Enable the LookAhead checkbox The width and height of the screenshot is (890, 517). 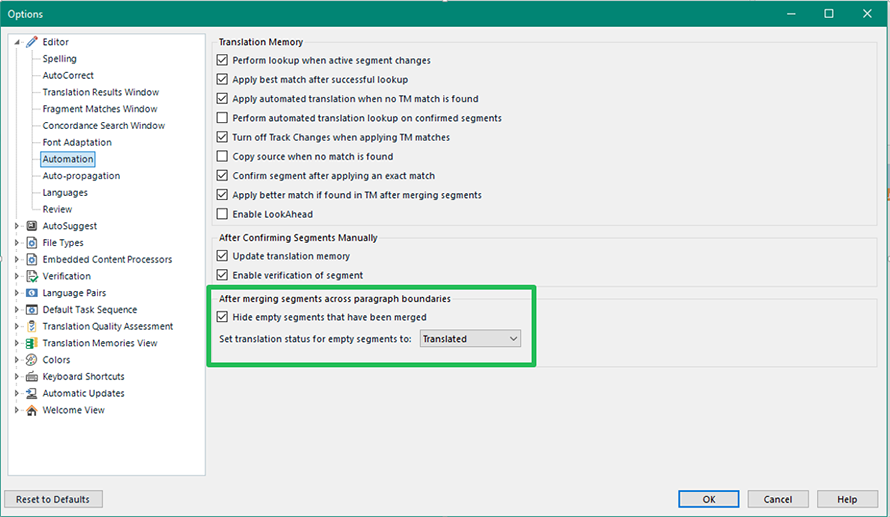(x=223, y=214)
